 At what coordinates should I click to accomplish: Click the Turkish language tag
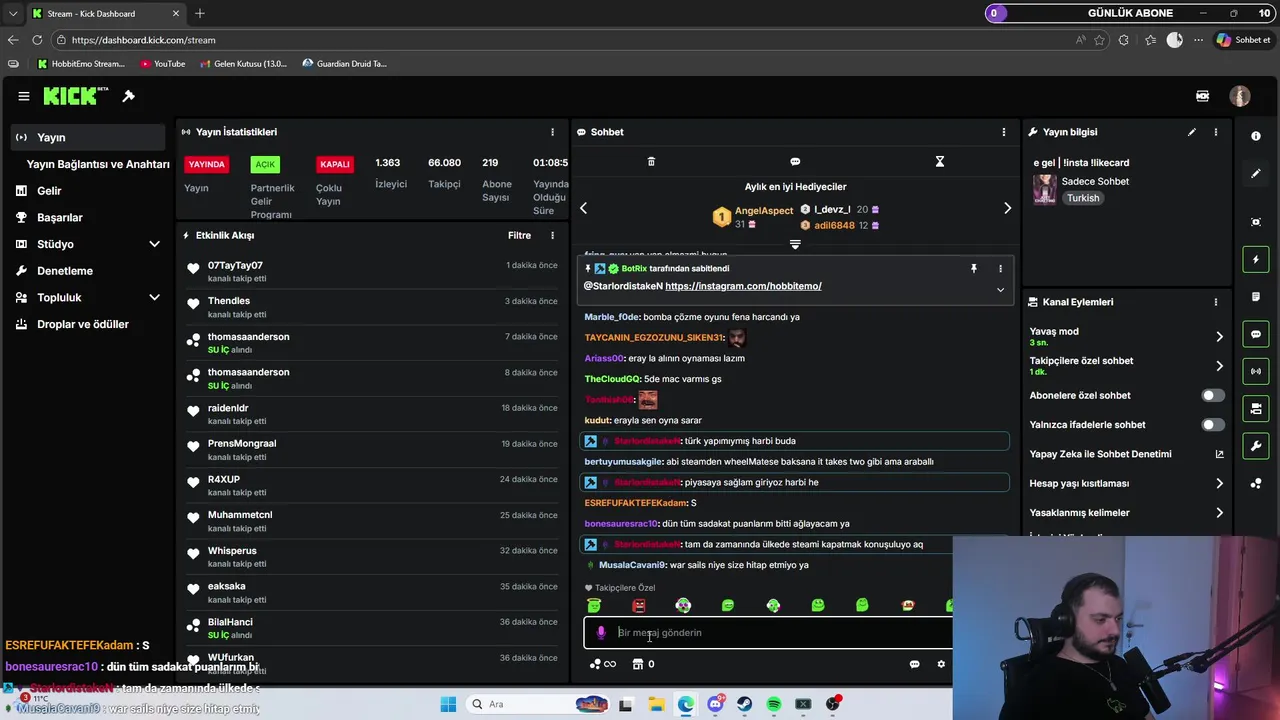tap(1083, 198)
